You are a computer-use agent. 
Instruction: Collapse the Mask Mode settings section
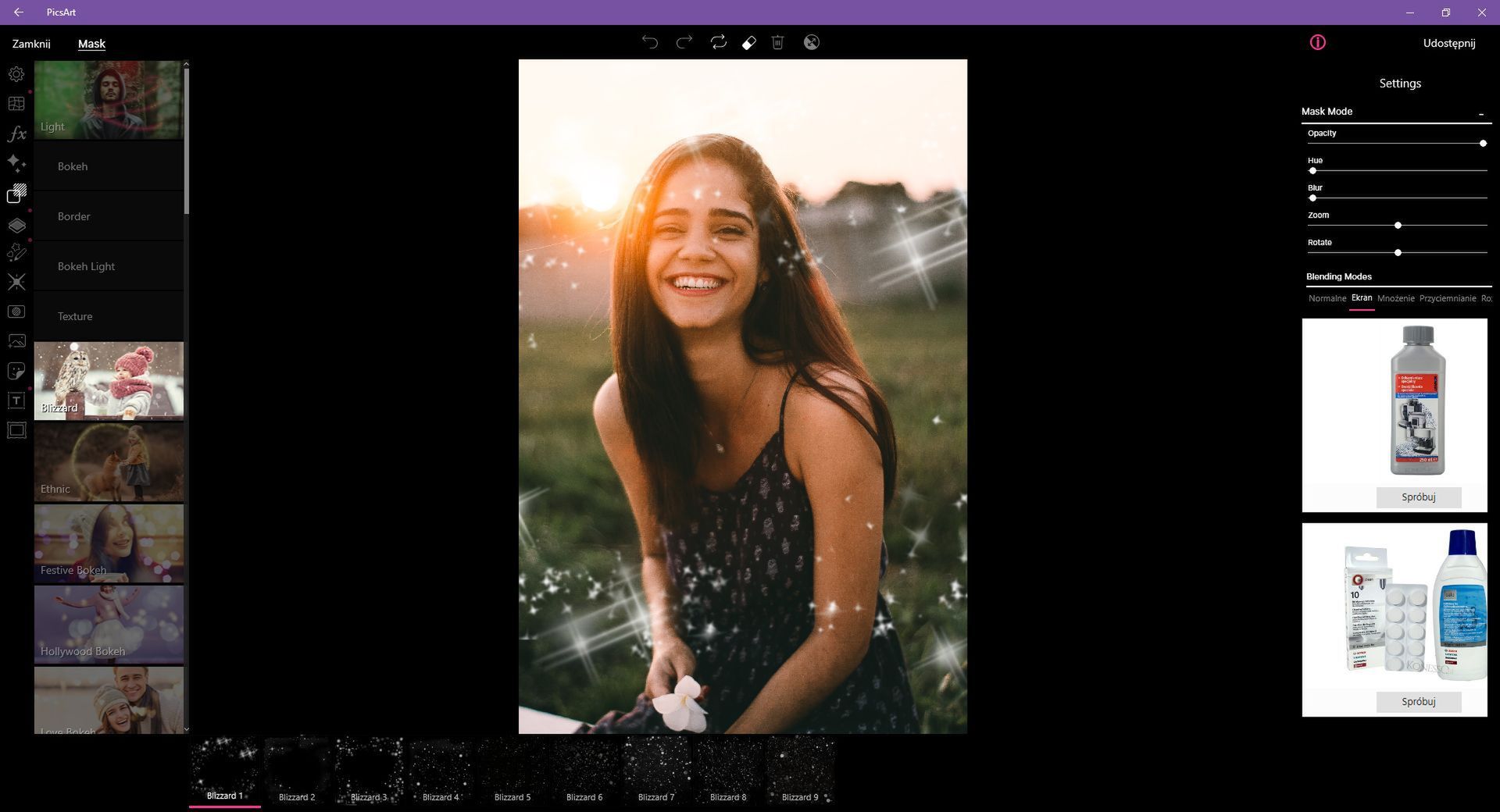point(1480,113)
